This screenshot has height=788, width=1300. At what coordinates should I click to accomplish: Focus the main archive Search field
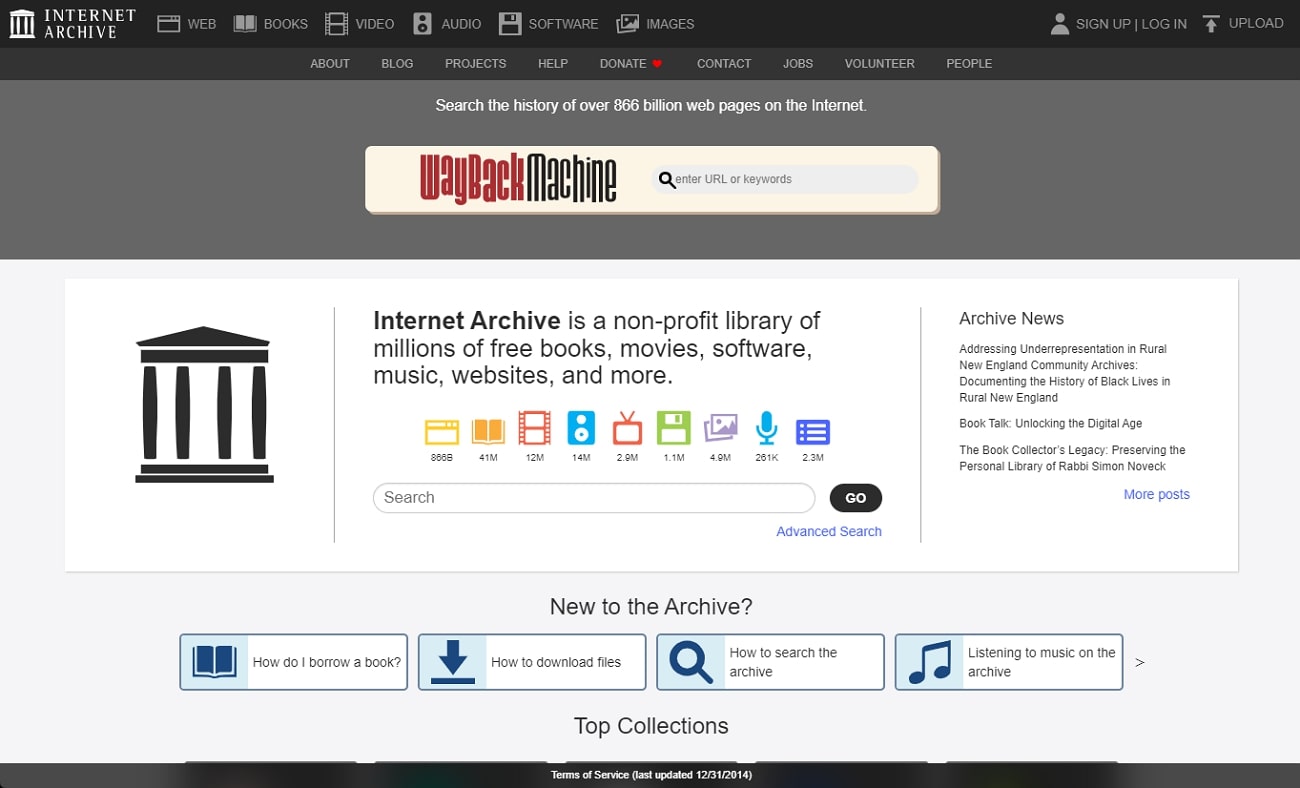tap(594, 498)
